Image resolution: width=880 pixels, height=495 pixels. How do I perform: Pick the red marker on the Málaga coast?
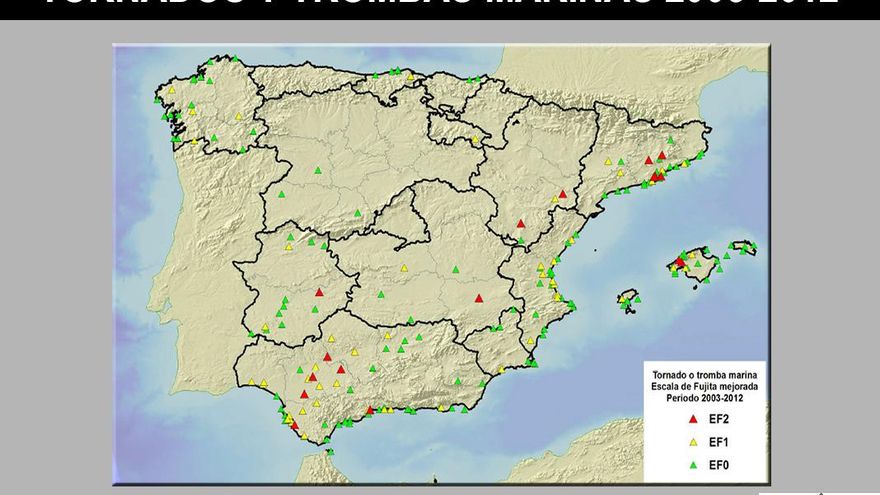coord(370,410)
